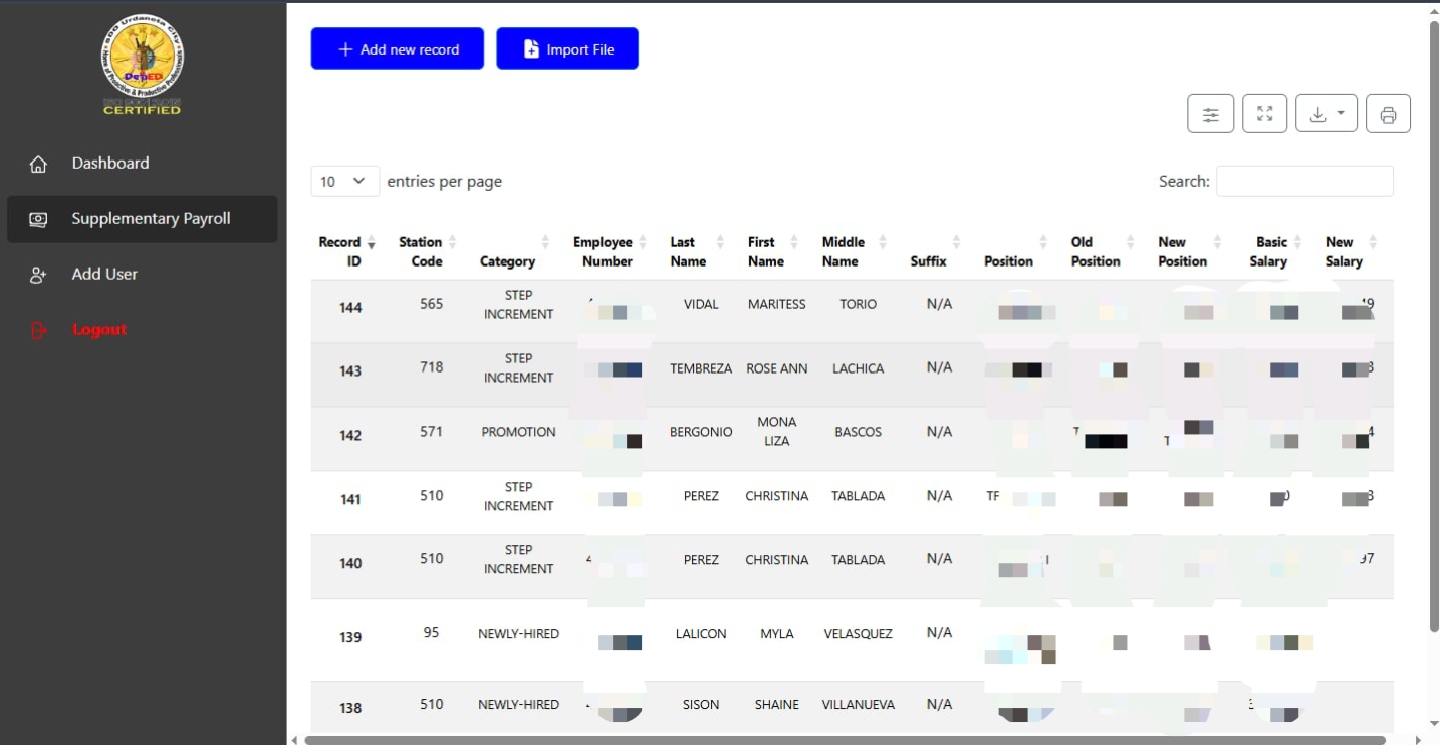
Task: Click the print table icon
Action: pos(1388,114)
